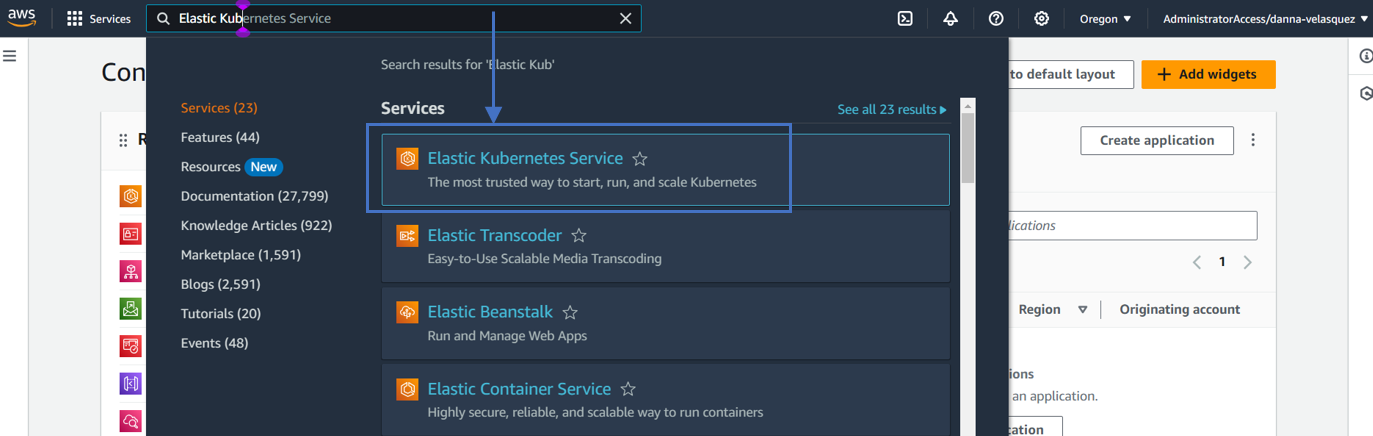Star the Elastic Transcoder service
Image resolution: width=1373 pixels, height=436 pixels.
(x=579, y=236)
